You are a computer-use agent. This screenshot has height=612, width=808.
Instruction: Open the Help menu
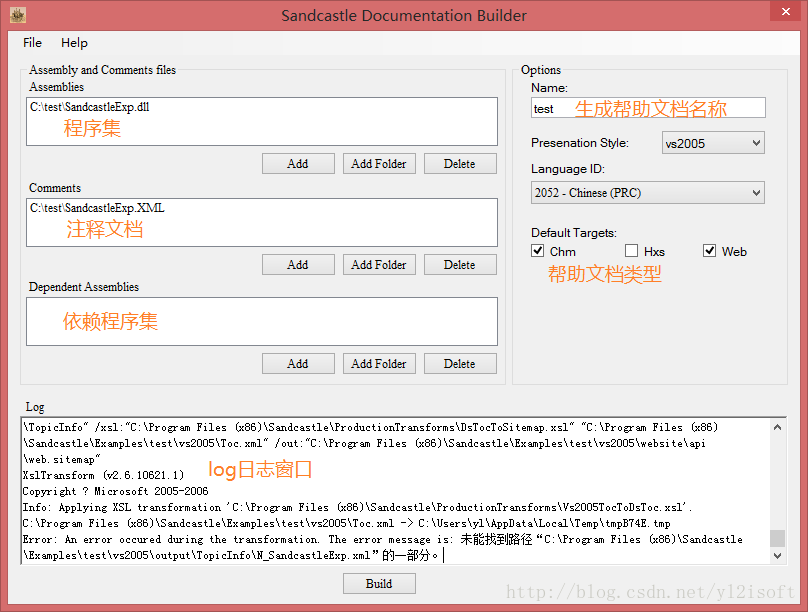tap(74, 43)
